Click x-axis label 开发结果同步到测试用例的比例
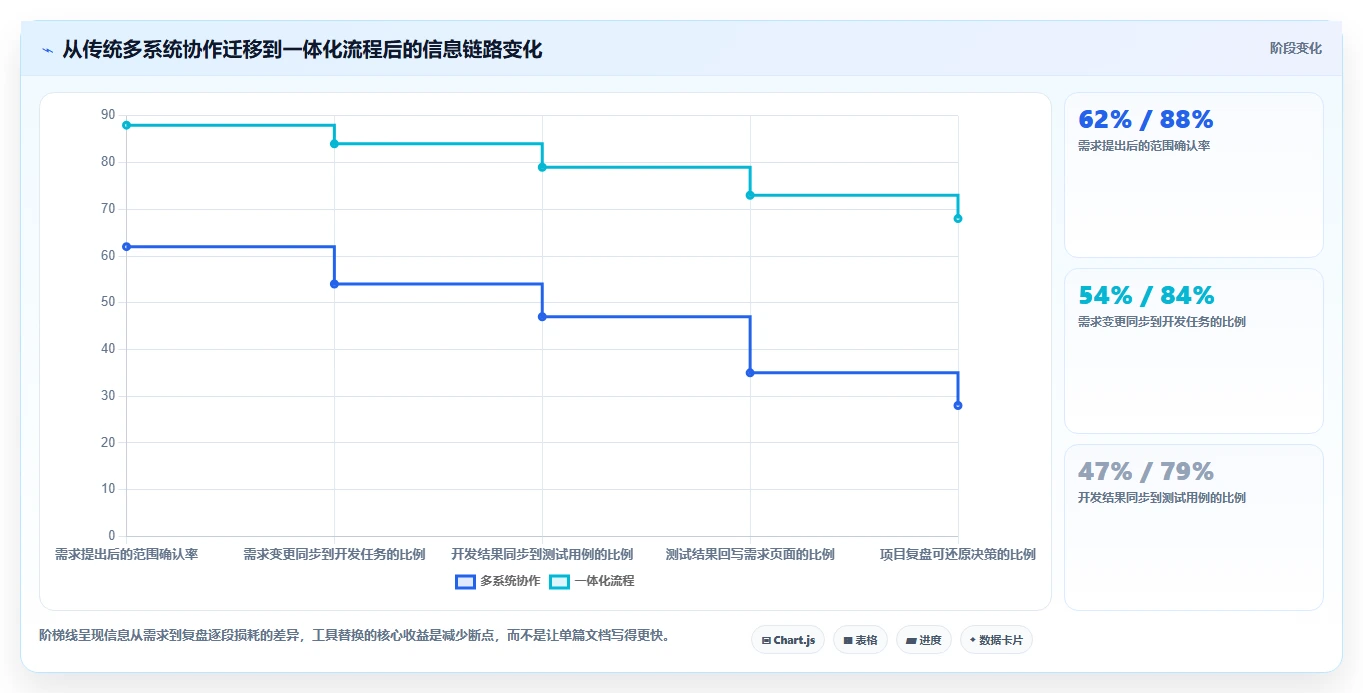 pyautogui.click(x=542, y=554)
